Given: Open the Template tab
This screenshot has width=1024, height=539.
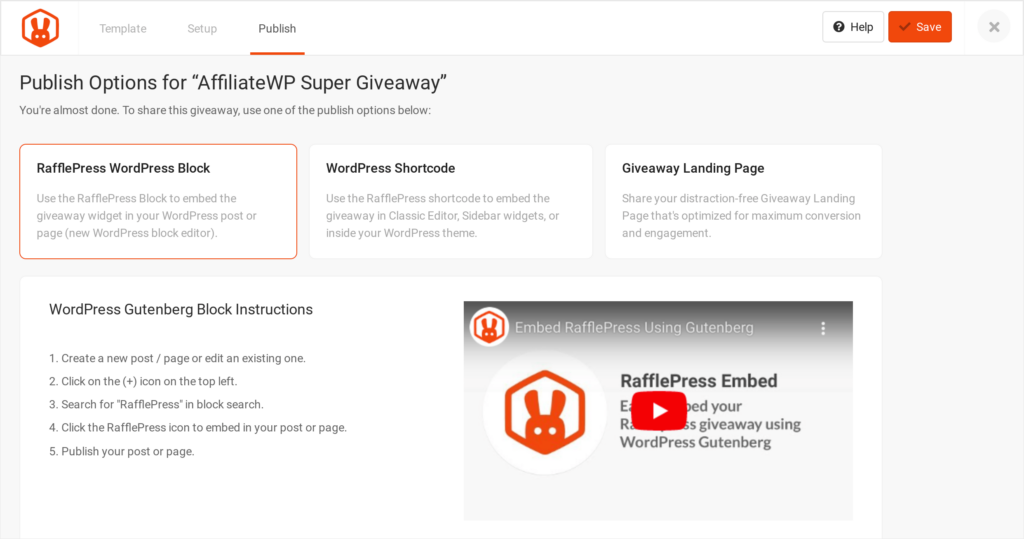Looking at the screenshot, I should (123, 29).
